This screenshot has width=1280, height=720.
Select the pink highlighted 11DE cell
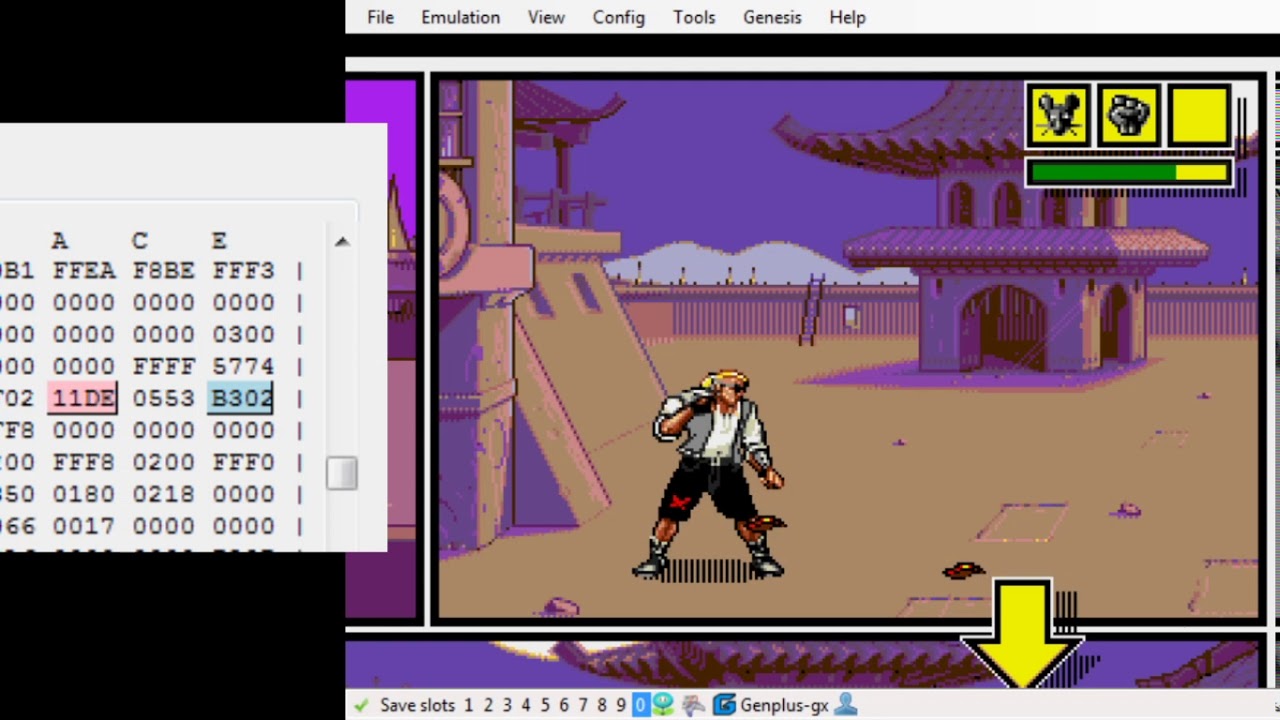click(x=84, y=398)
